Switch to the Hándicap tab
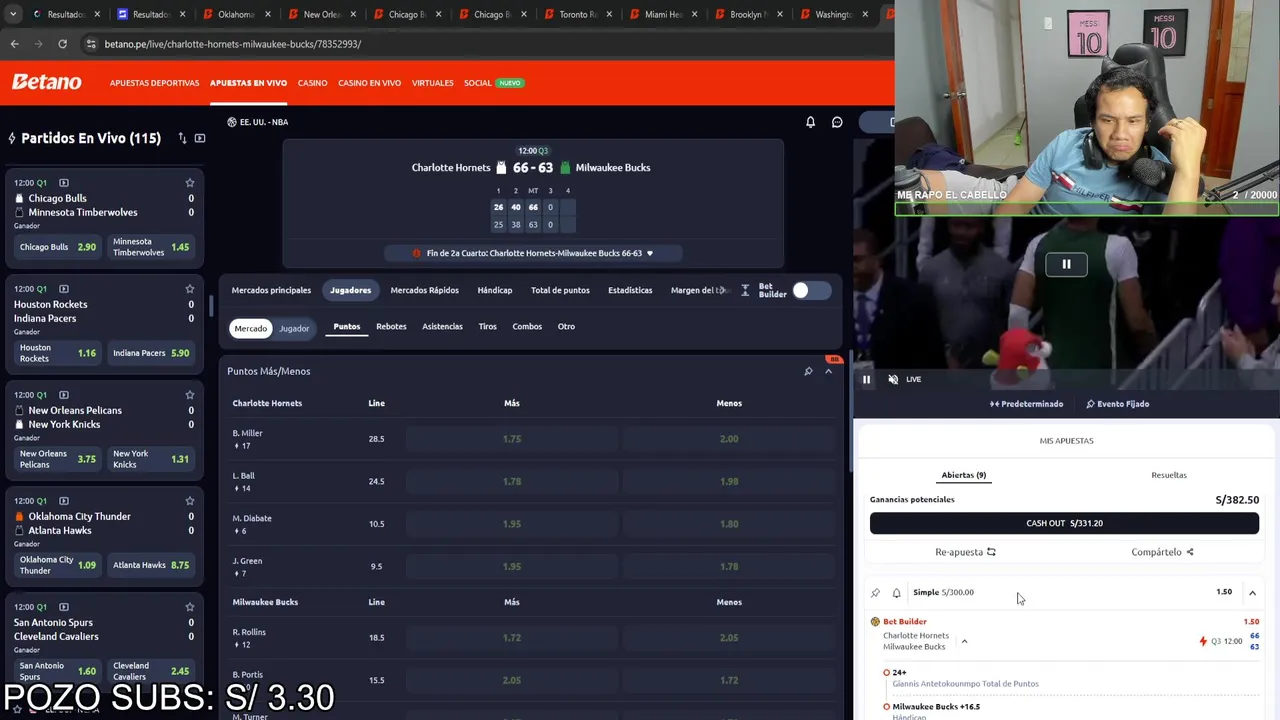This screenshot has width=1280, height=720. click(495, 290)
